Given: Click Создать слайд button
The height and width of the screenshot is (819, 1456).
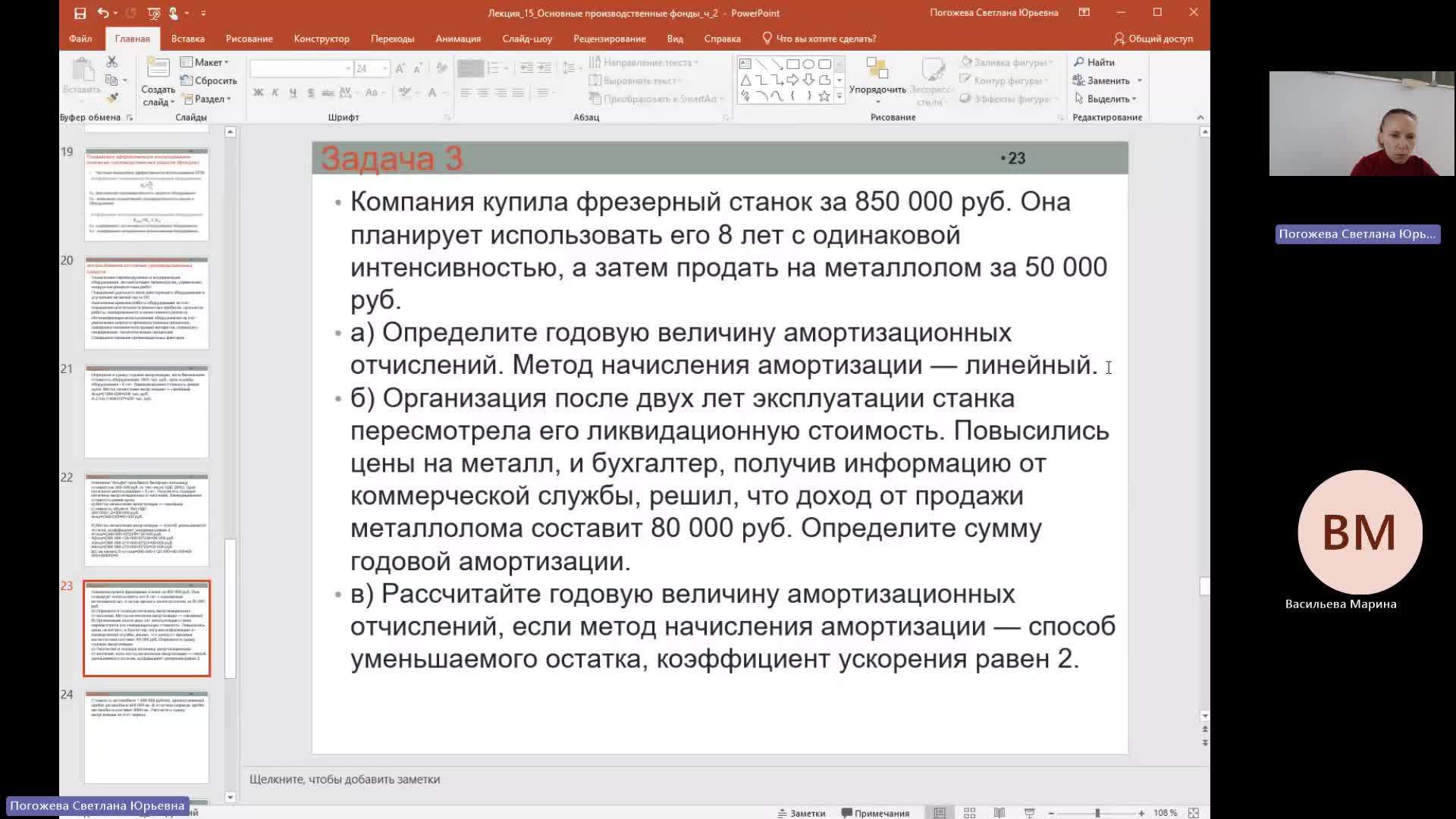Looking at the screenshot, I should tap(158, 80).
